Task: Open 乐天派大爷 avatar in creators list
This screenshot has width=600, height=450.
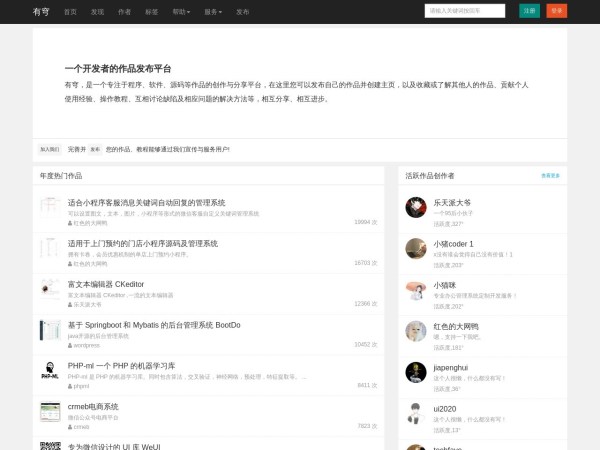Action: coord(416,207)
